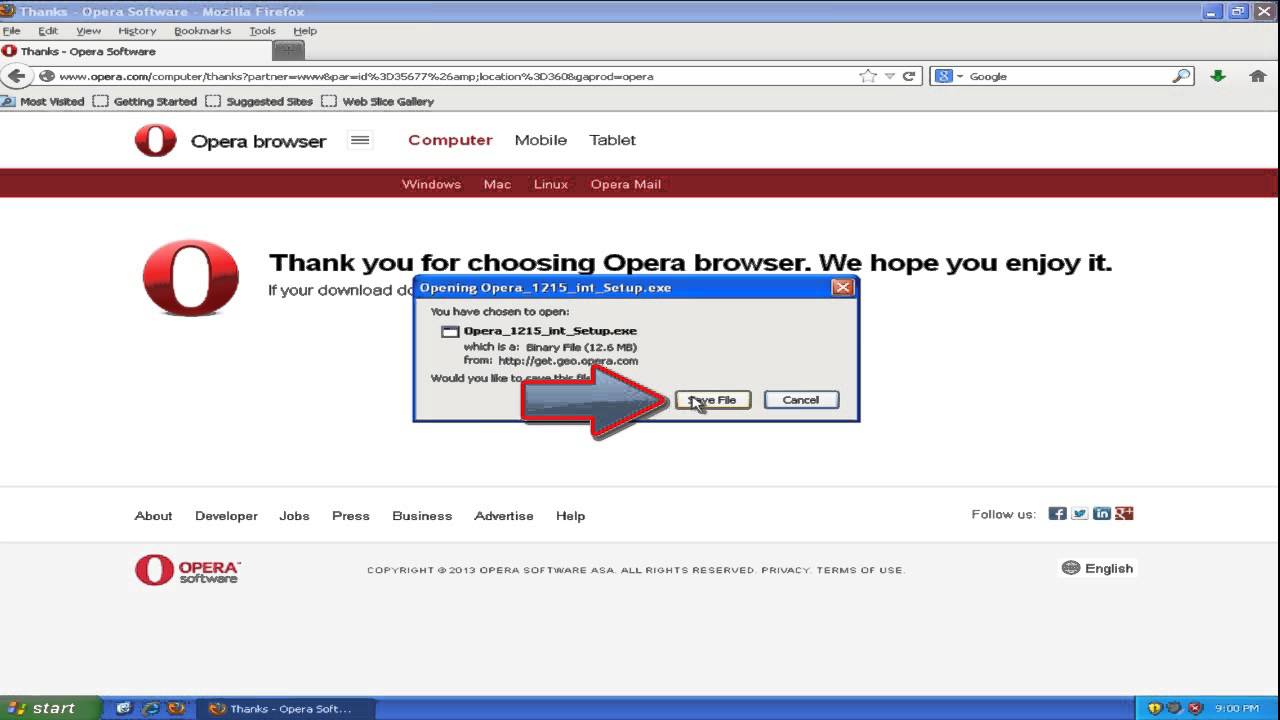Click the Internet Explorer quick launch icon
The image size is (1280, 720).
(151, 708)
